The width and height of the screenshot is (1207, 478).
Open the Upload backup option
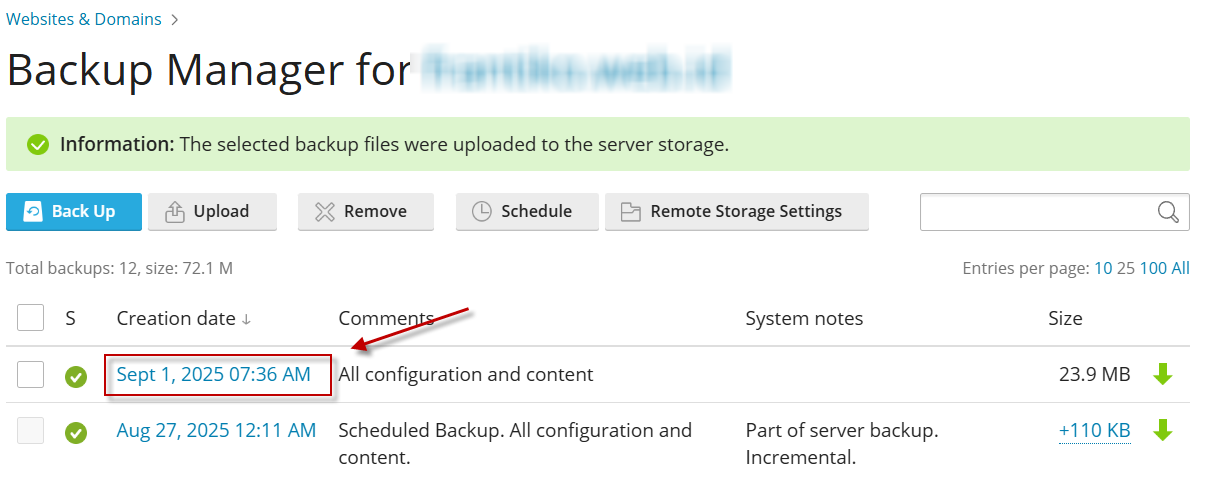(x=206, y=211)
